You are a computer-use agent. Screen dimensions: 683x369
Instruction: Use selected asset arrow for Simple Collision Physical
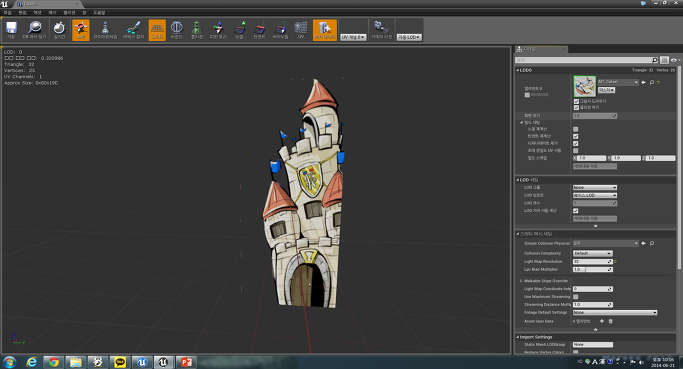click(643, 244)
